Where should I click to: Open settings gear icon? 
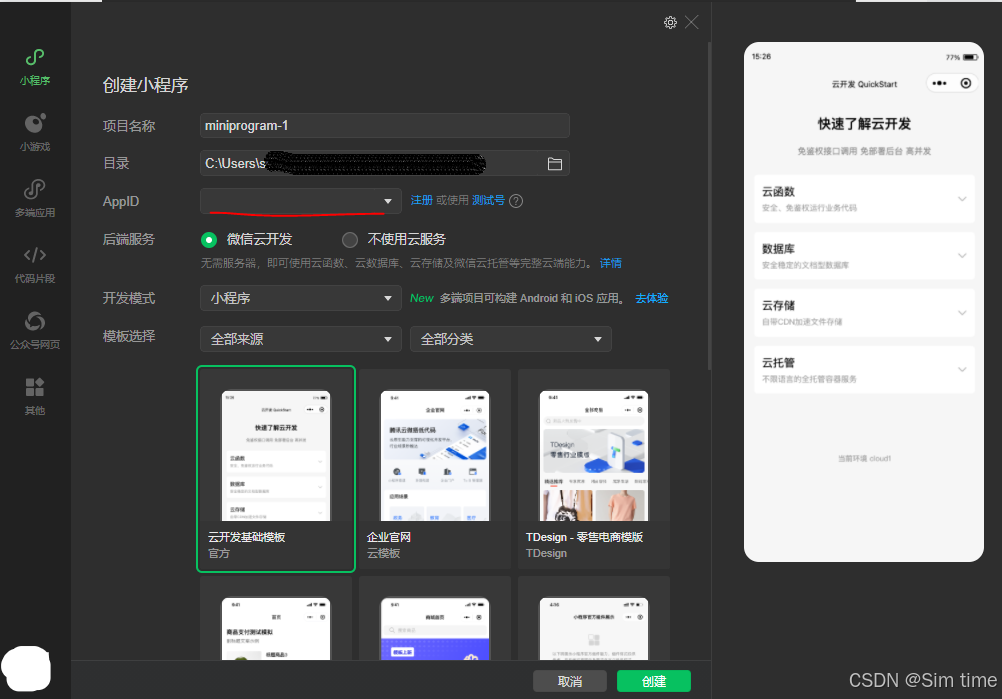(x=670, y=22)
